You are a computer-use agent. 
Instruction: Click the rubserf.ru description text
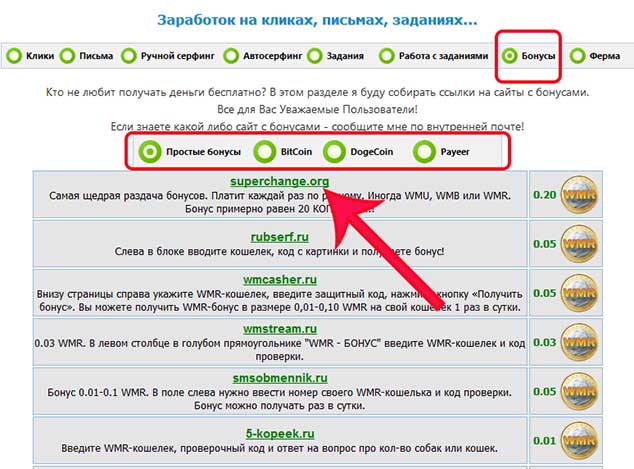pos(279,251)
